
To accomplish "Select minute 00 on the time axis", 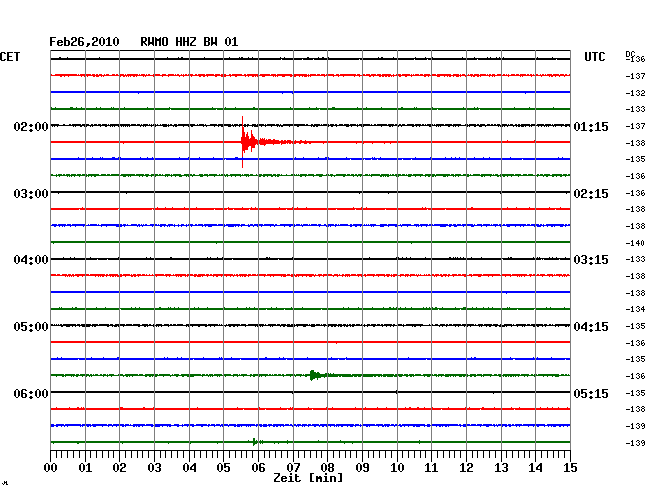I will click(x=51, y=467).
